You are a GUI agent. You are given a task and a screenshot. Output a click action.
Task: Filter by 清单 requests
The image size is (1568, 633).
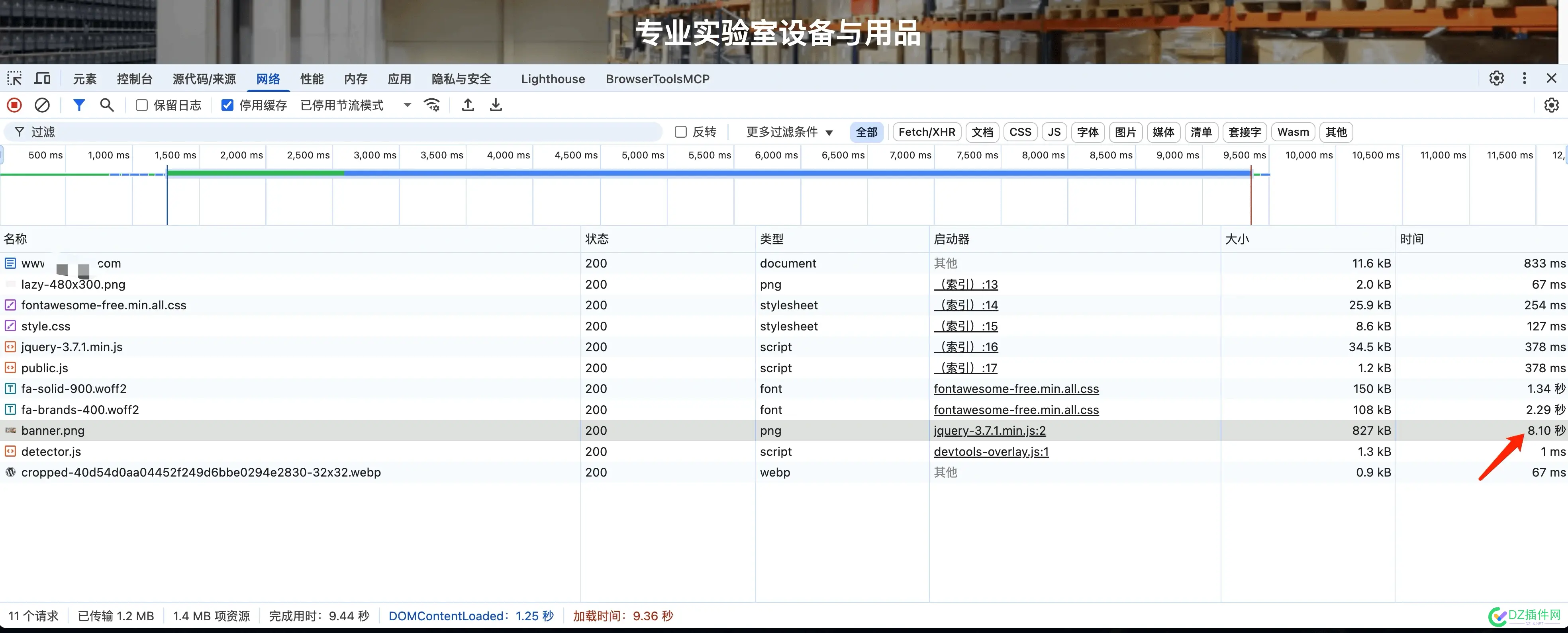(x=1201, y=132)
